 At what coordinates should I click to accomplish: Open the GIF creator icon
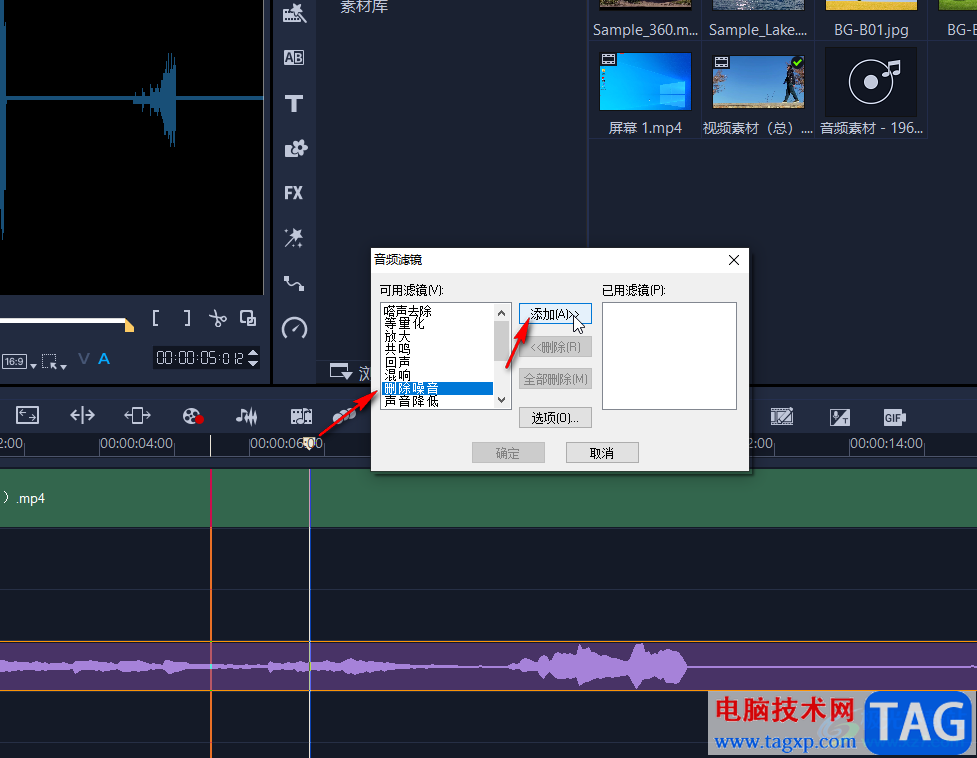(894, 418)
